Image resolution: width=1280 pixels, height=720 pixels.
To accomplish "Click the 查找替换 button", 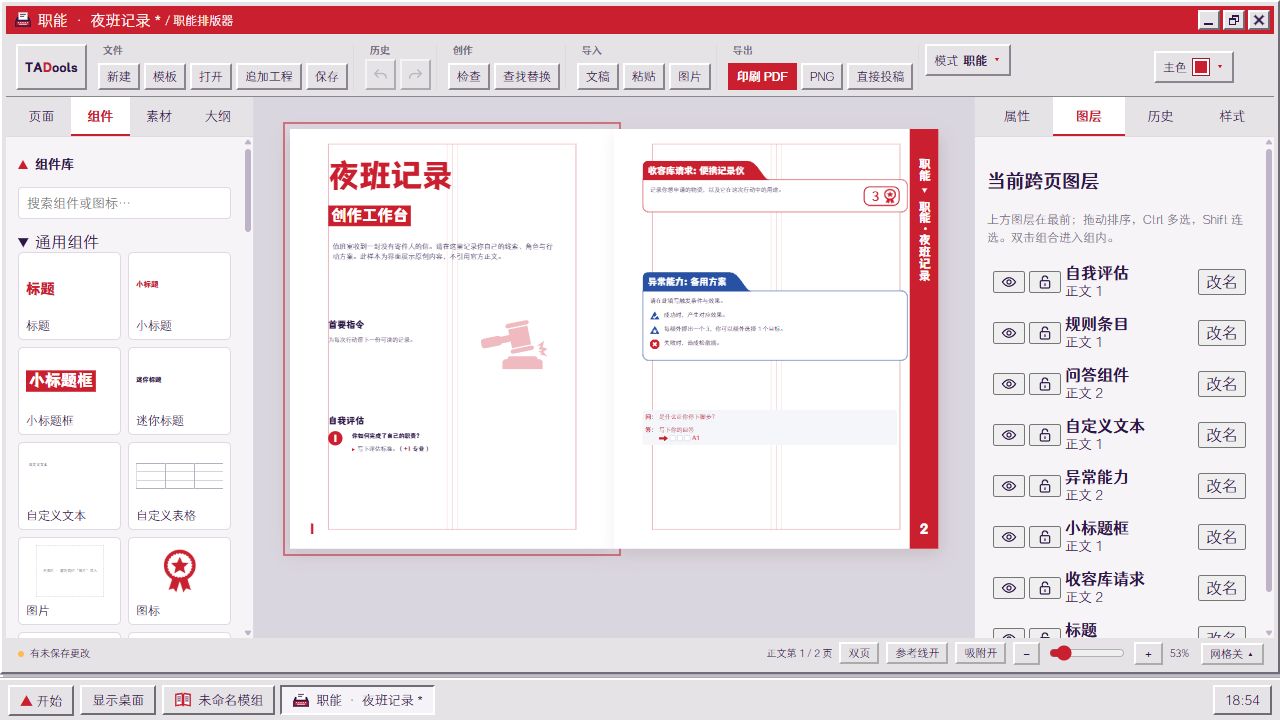I will click(x=527, y=76).
